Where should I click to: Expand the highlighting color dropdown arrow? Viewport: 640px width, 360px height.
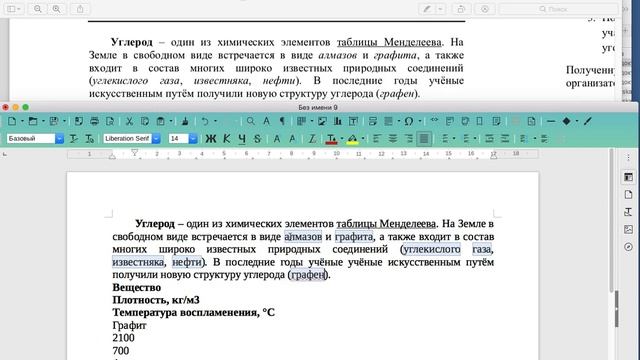[x=362, y=139]
